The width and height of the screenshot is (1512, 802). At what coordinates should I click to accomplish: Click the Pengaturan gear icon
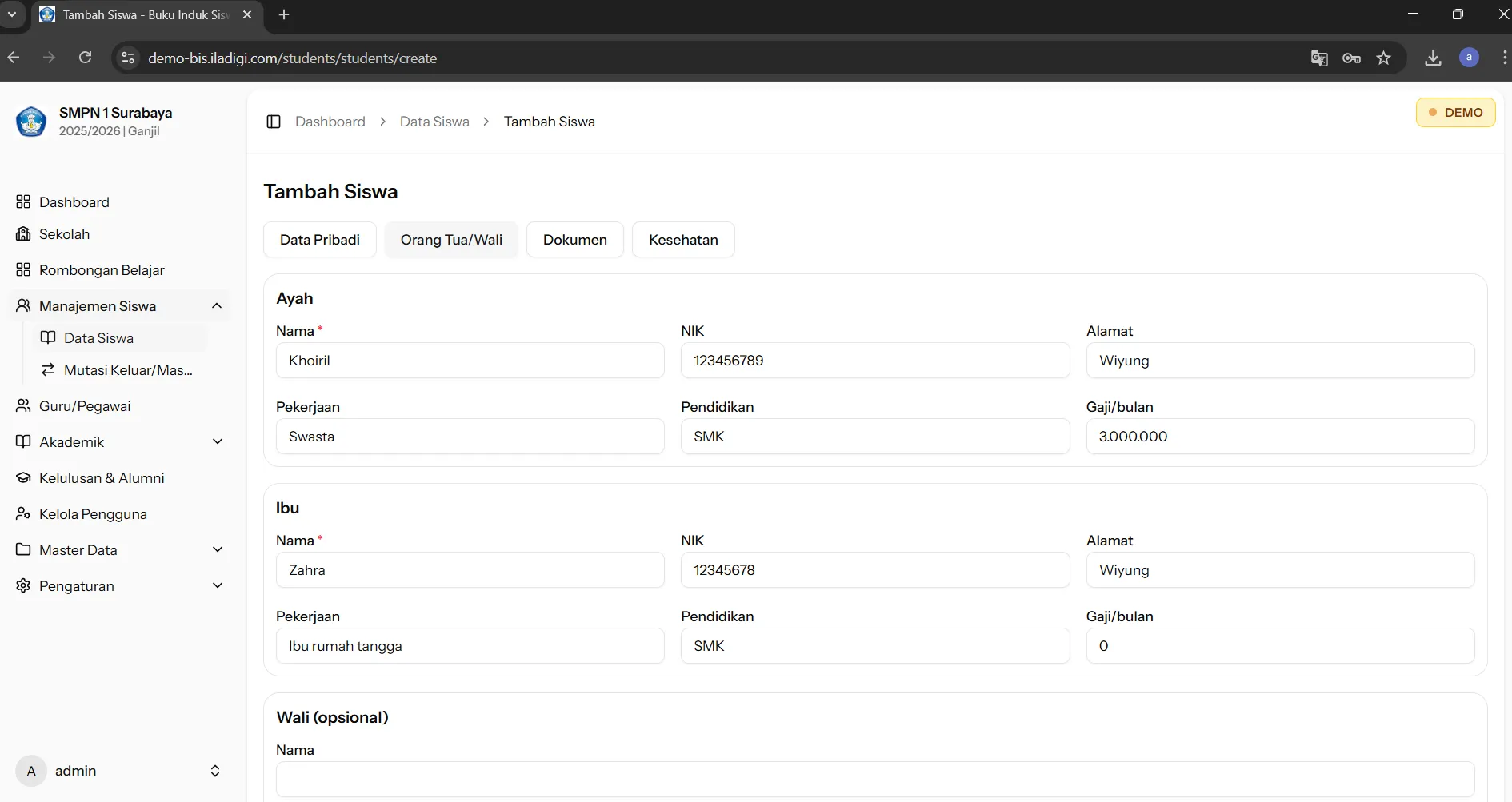[x=23, y=585]
